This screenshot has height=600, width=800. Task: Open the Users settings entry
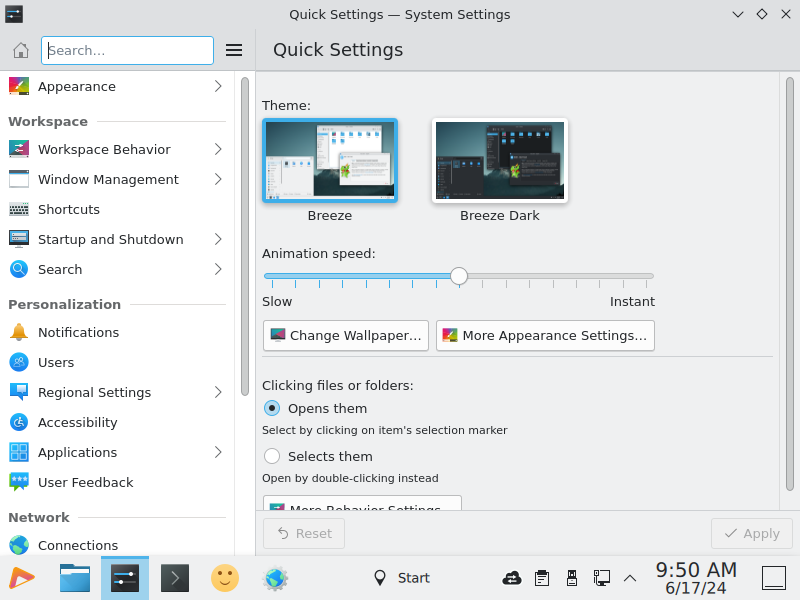pos(117,362)
